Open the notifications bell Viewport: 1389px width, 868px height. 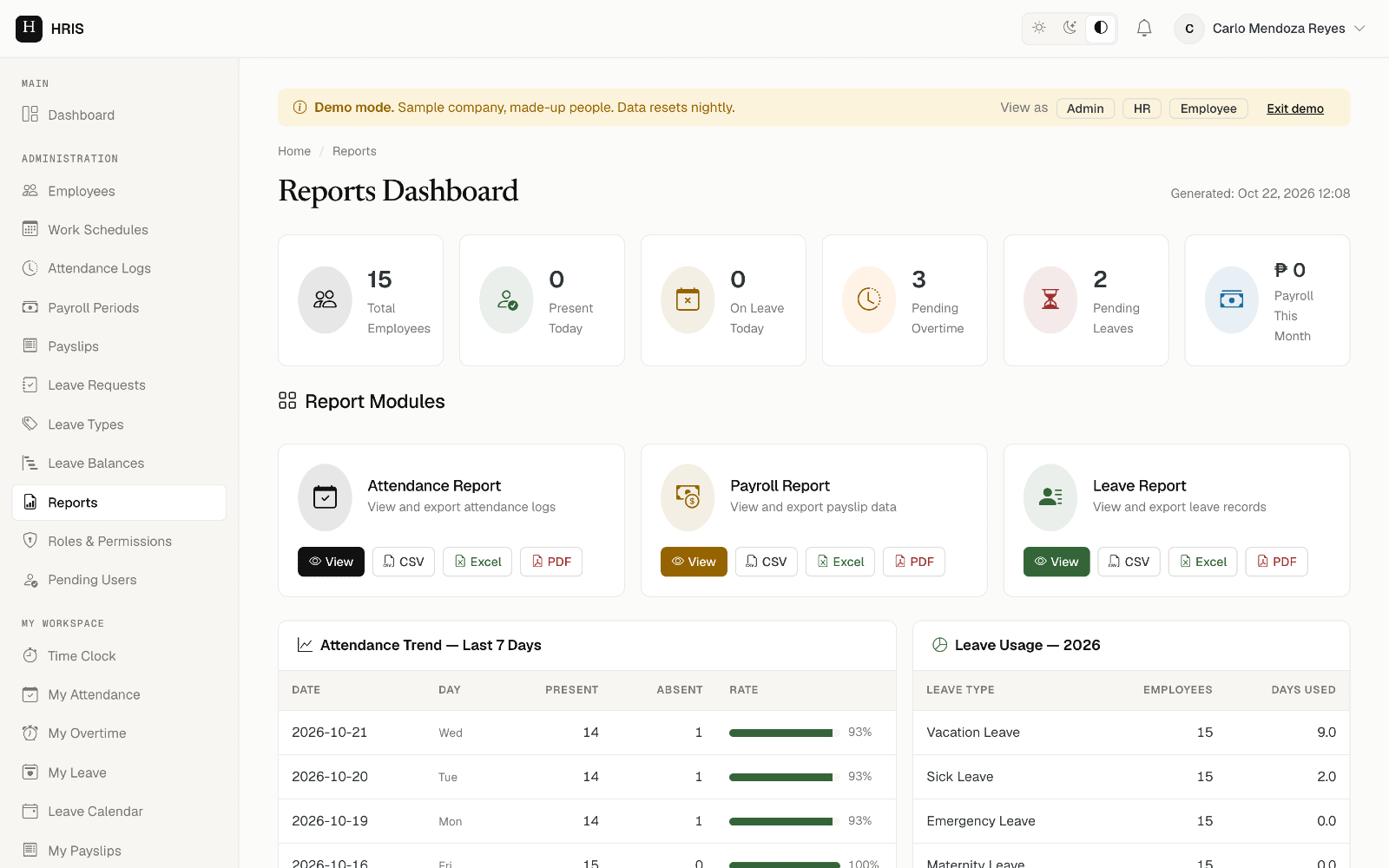pos(1144,29)
